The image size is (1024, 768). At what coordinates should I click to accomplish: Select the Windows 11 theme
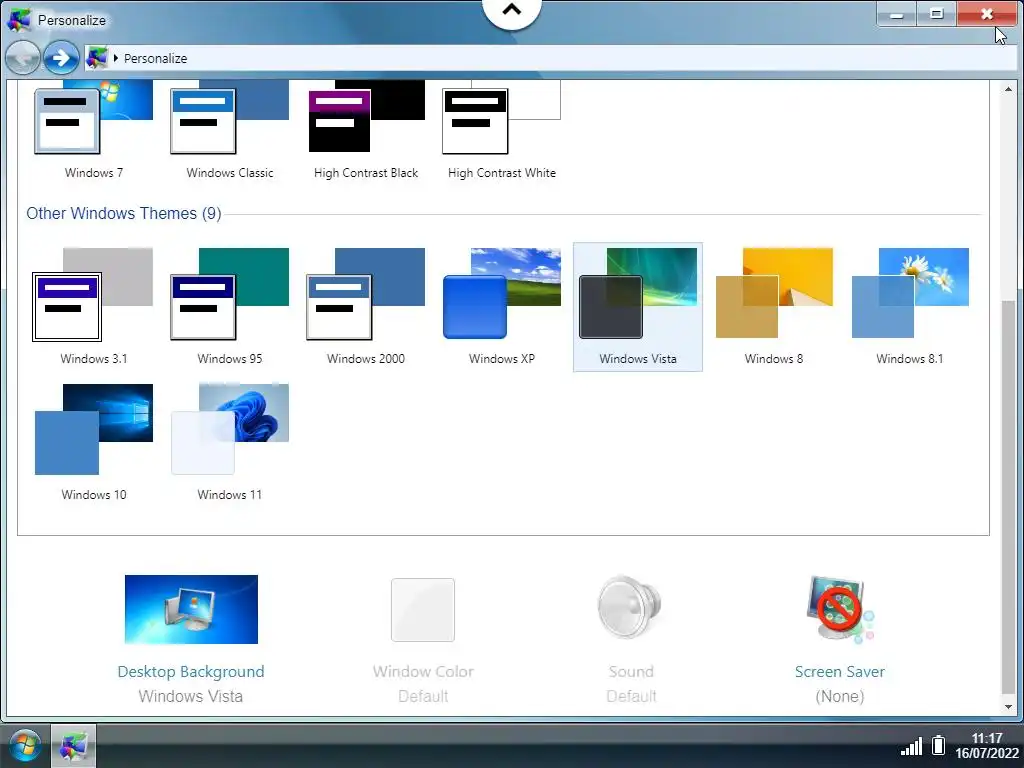click(x=229, y=443)
